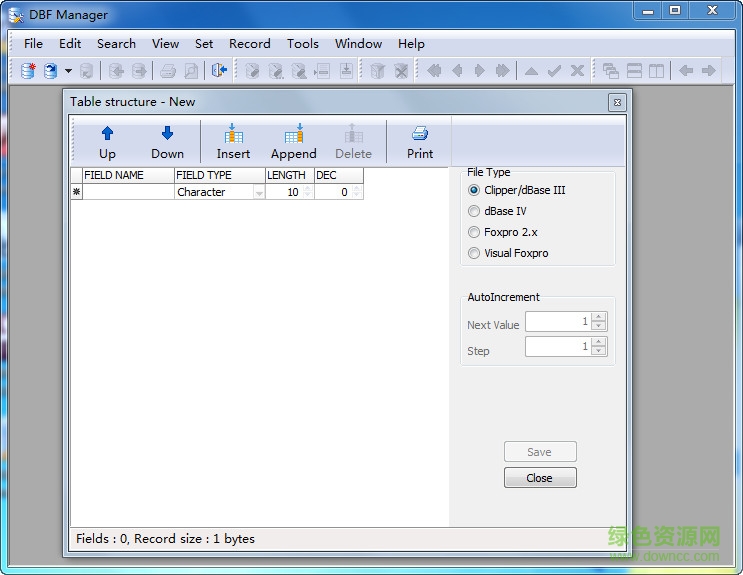Image resolution: width=743 pixels, height=575 pixels.
Task: Decrease the Next Value spinner
Action: pyautogui.click(x=599, y=326)
